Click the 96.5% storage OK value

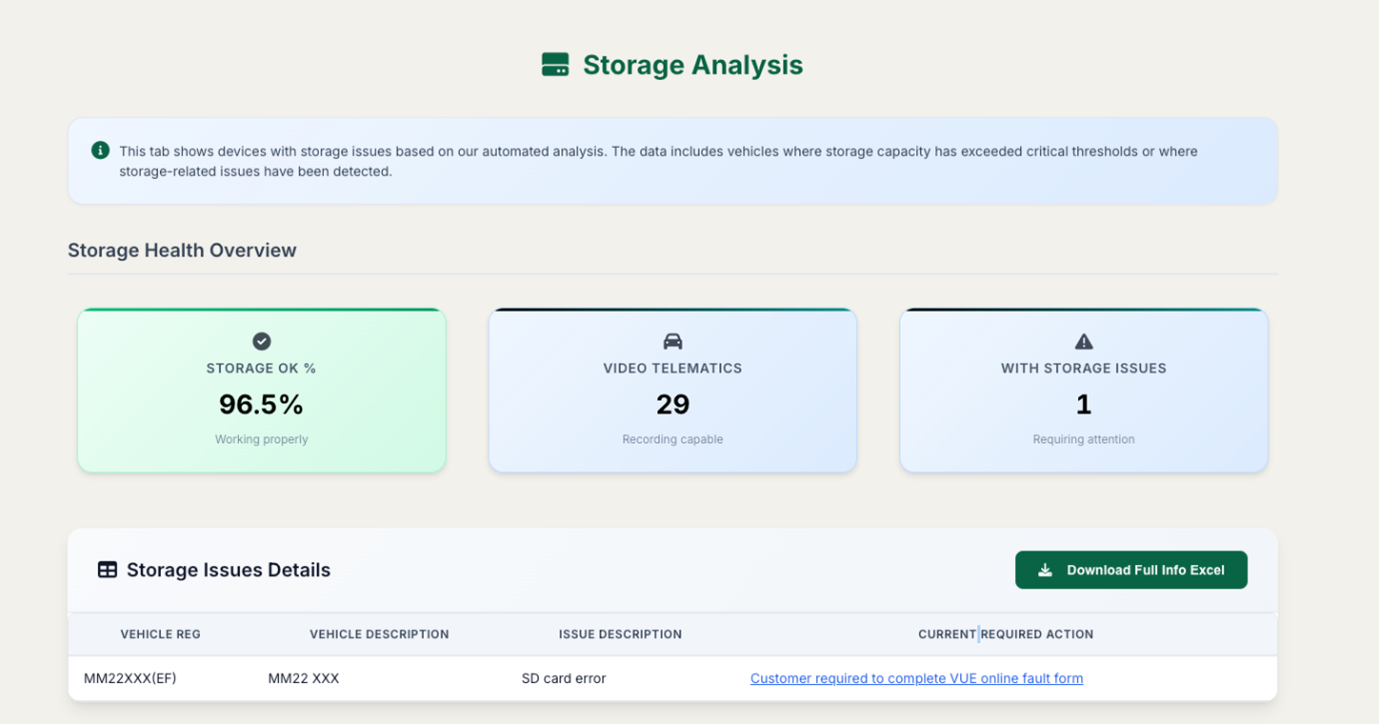(261, 404)
